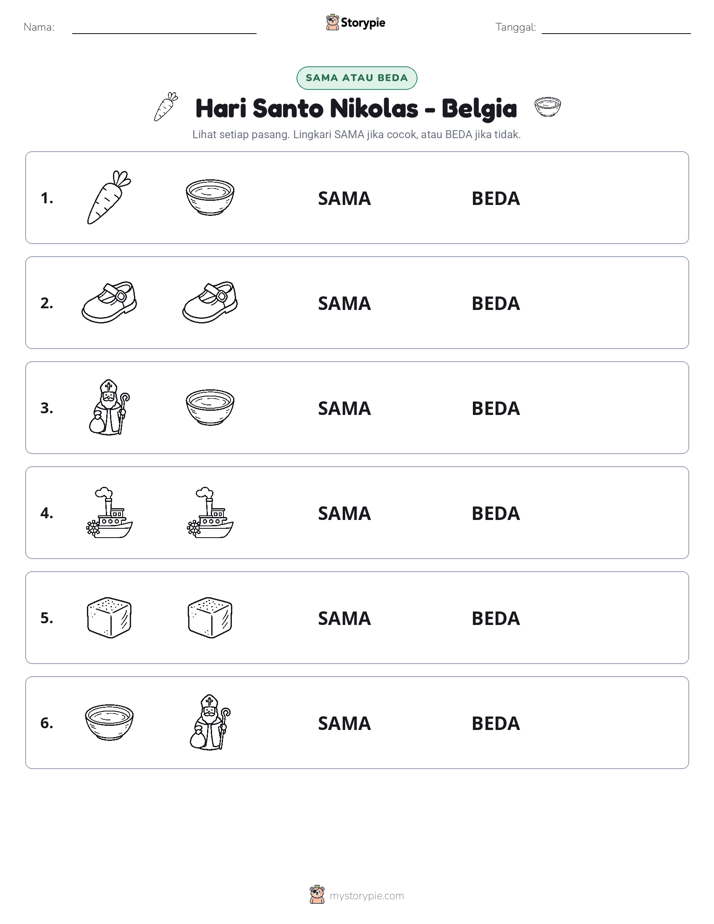
Task: Click the carrot picture in row 1
Action: 109,197
